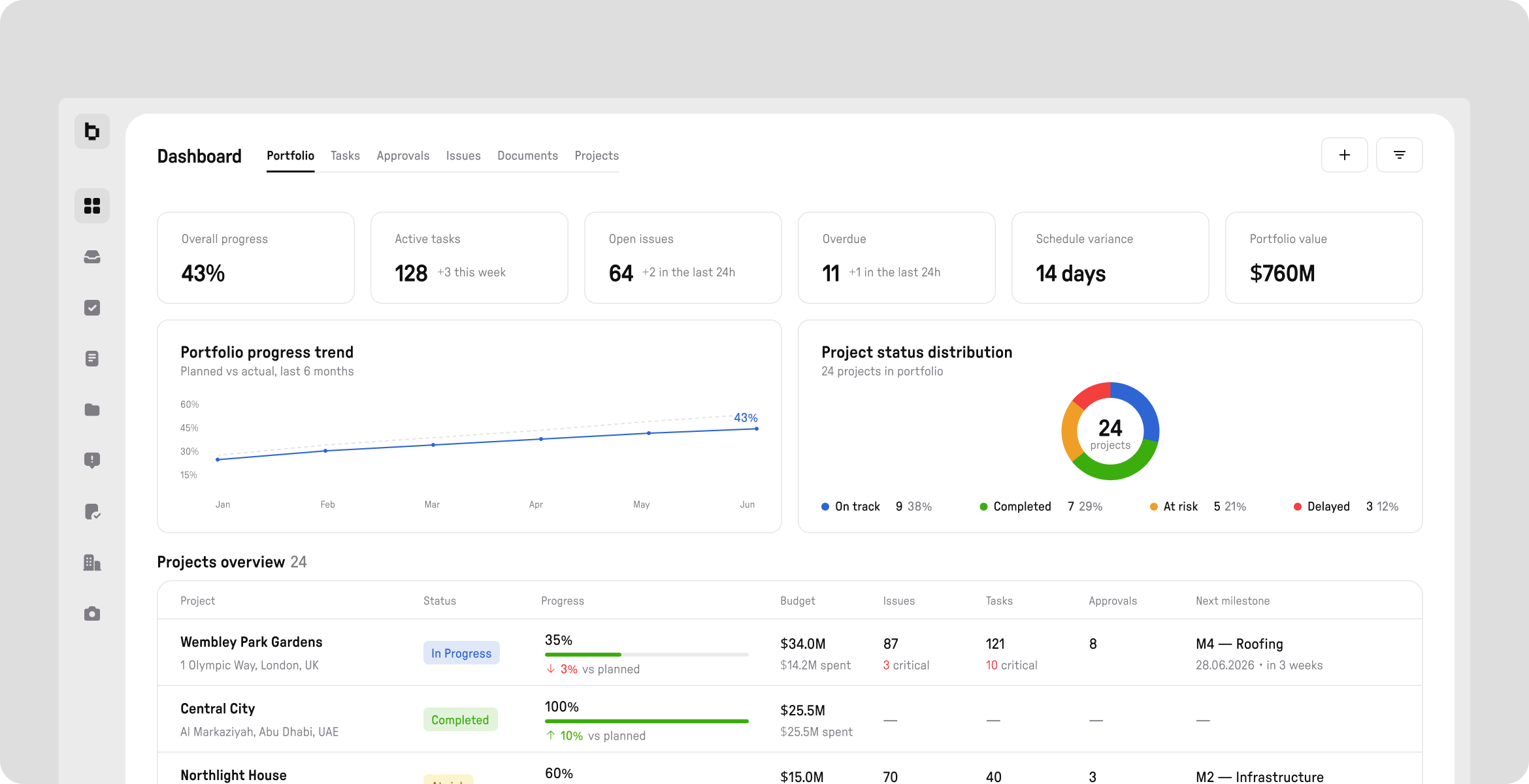This screenshot has height=784, width=1529.
Task: Open the folder icon in sidebar
Action: point(92,410)
